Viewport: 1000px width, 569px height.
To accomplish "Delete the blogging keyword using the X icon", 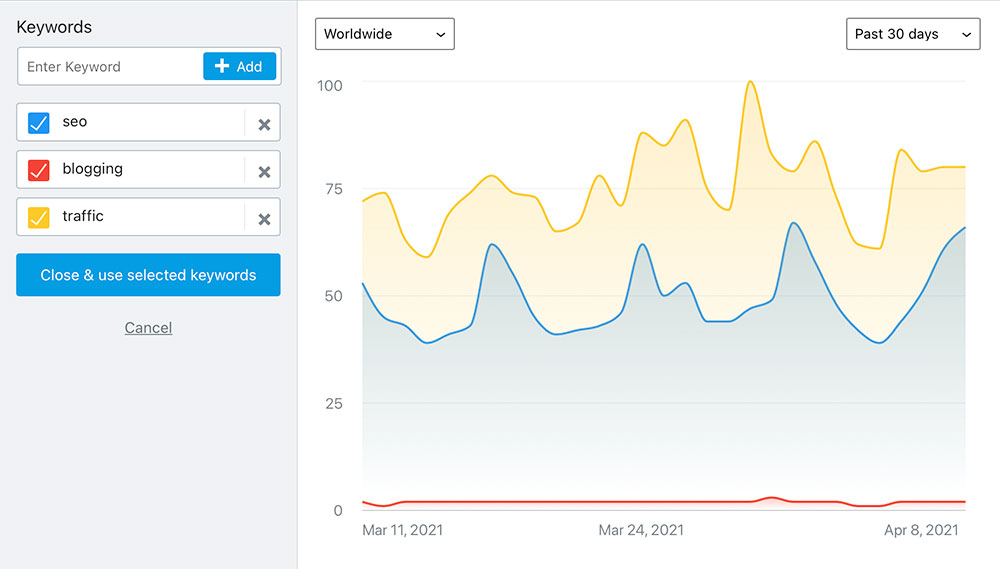I will click(x=264, y=171).
